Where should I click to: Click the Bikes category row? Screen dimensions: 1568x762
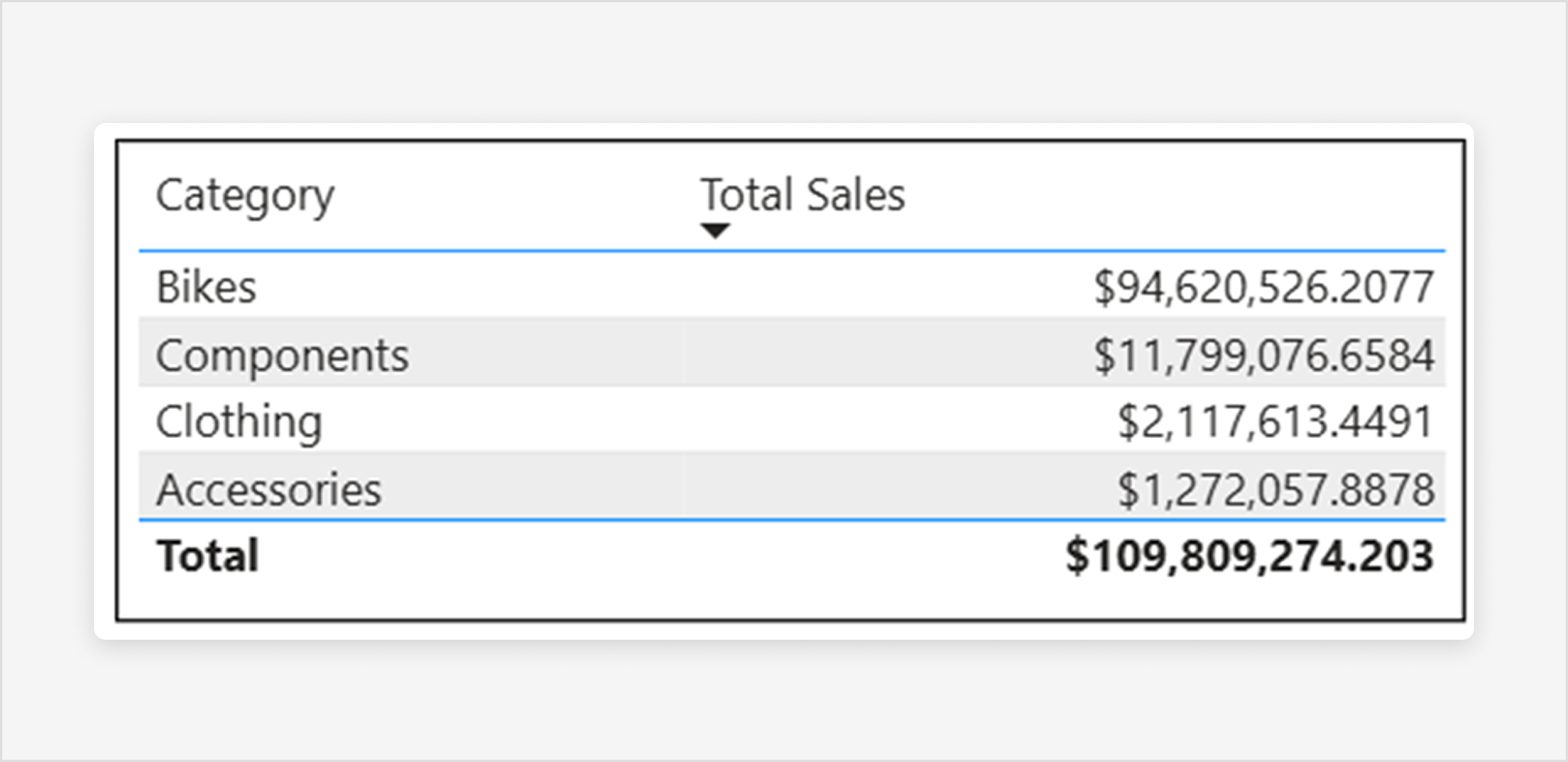(x=206, y=287)
